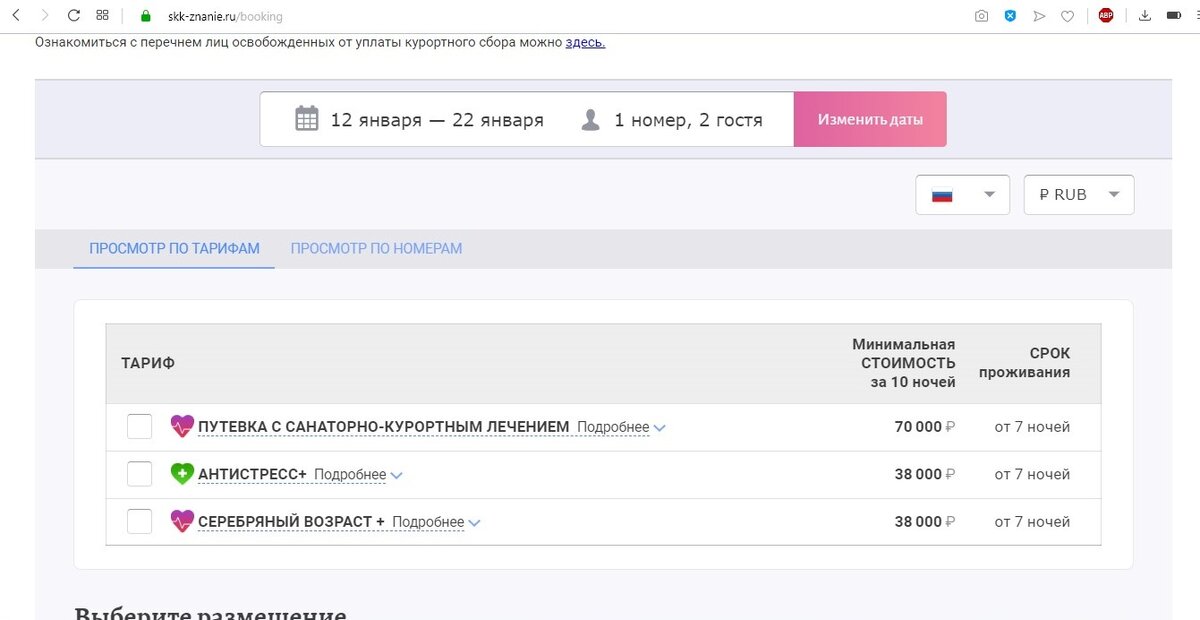Click the Adblock Plus ABP icon
Viewport: 1200px width, 620px height.
pos(1106,15)
